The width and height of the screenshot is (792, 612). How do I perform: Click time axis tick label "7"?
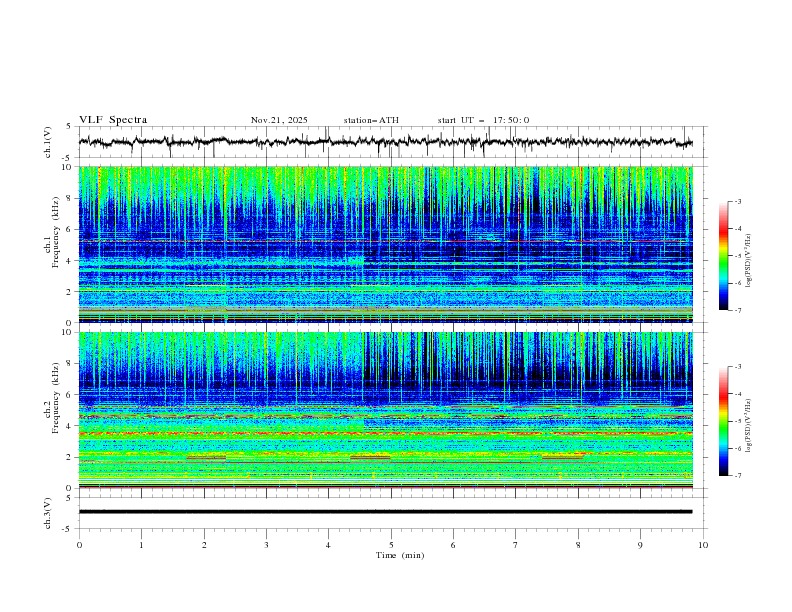(515, 545)
